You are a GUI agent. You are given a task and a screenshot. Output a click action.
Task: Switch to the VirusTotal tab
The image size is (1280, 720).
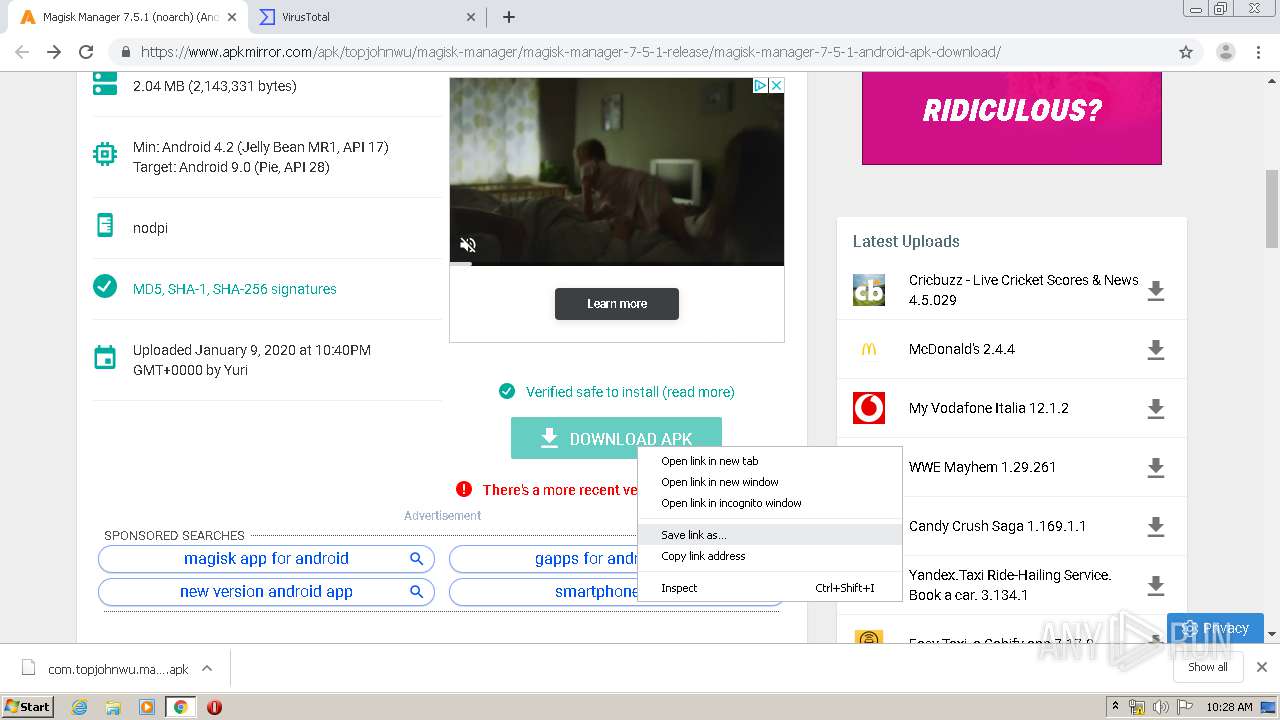(x=367, y=17)
